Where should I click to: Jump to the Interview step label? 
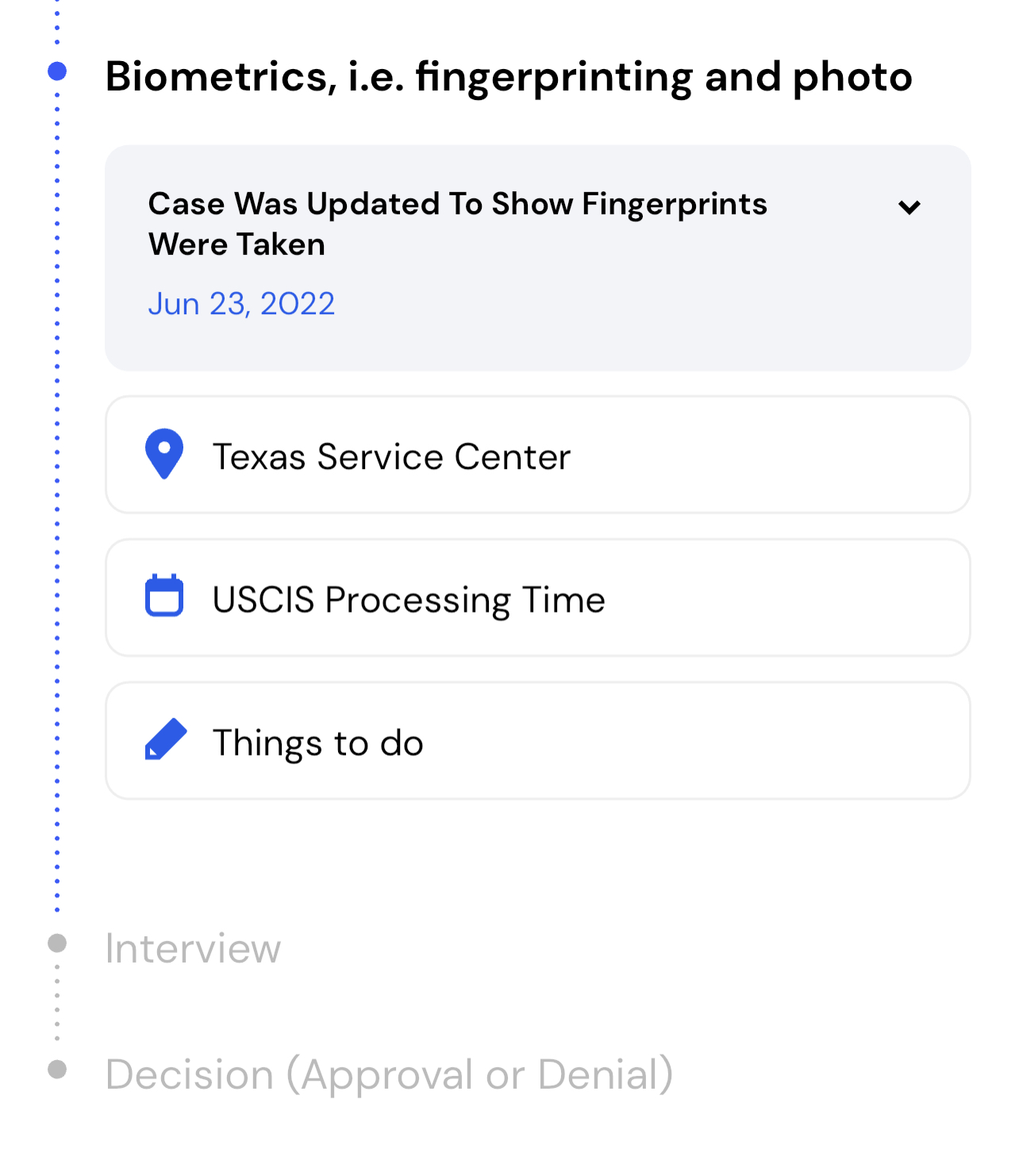pos(193,948)
